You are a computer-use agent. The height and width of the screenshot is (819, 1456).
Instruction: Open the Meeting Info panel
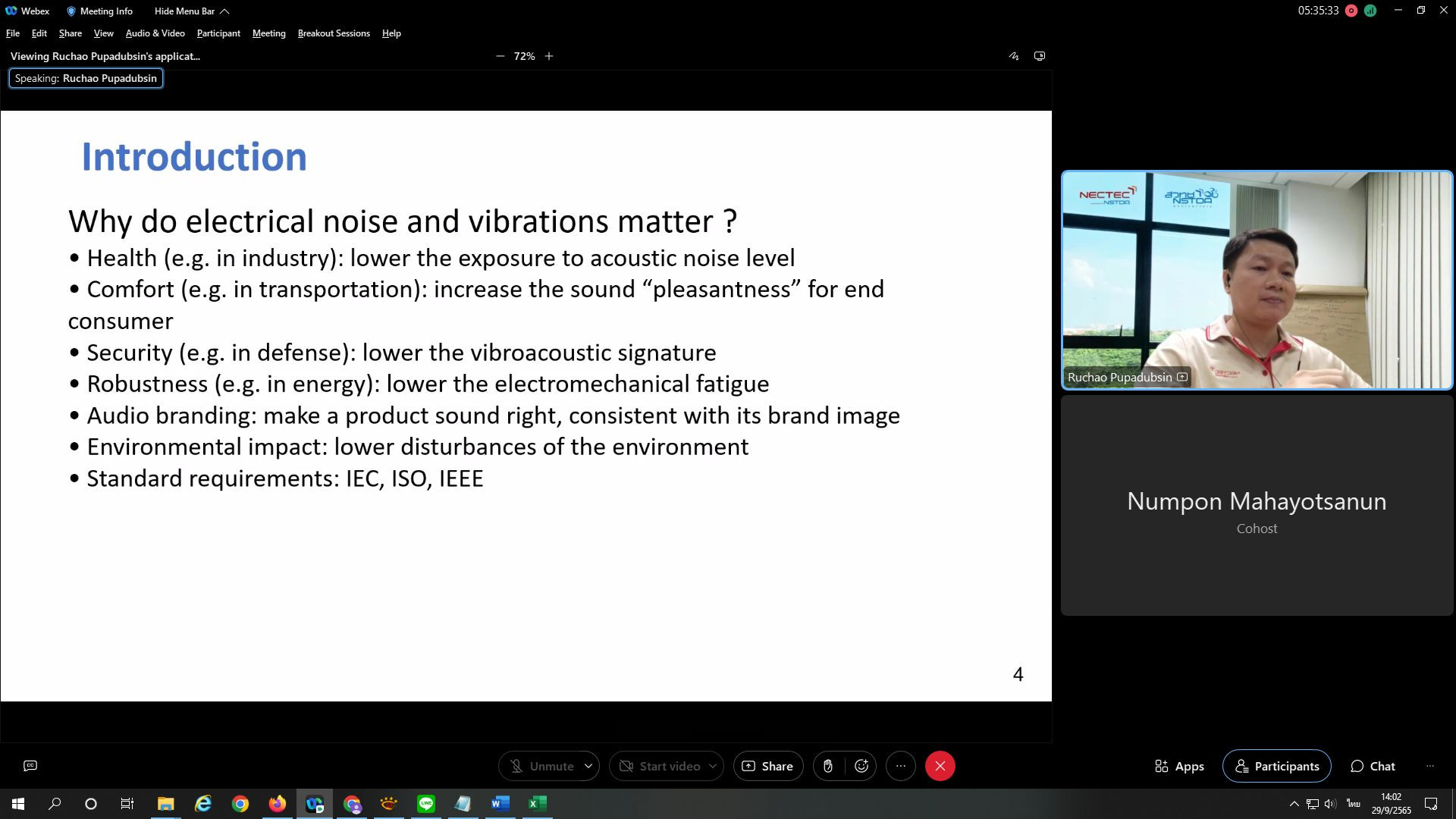pyautogui.click(x=99, y=11)
